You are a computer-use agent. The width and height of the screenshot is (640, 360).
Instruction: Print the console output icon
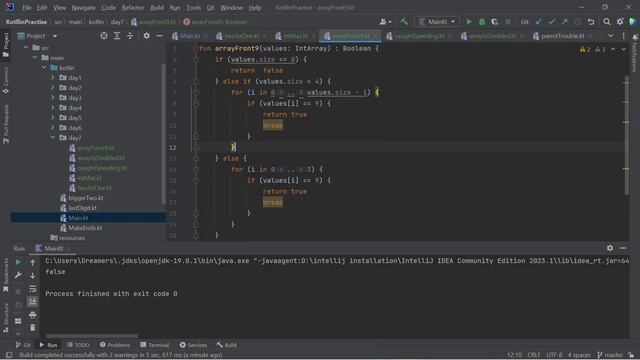click(33, 315)
